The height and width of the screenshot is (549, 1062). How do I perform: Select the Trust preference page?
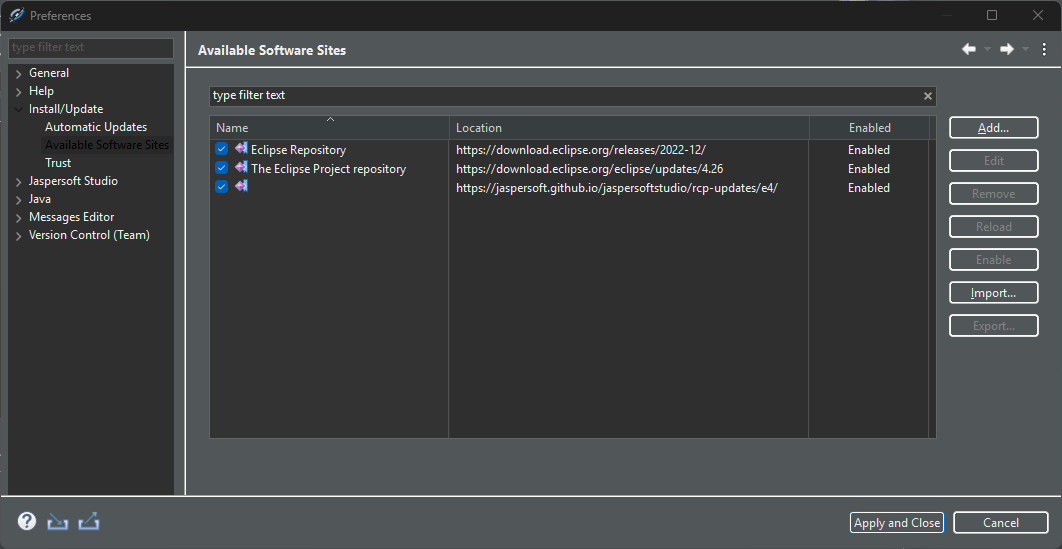(x=58, y=162)
